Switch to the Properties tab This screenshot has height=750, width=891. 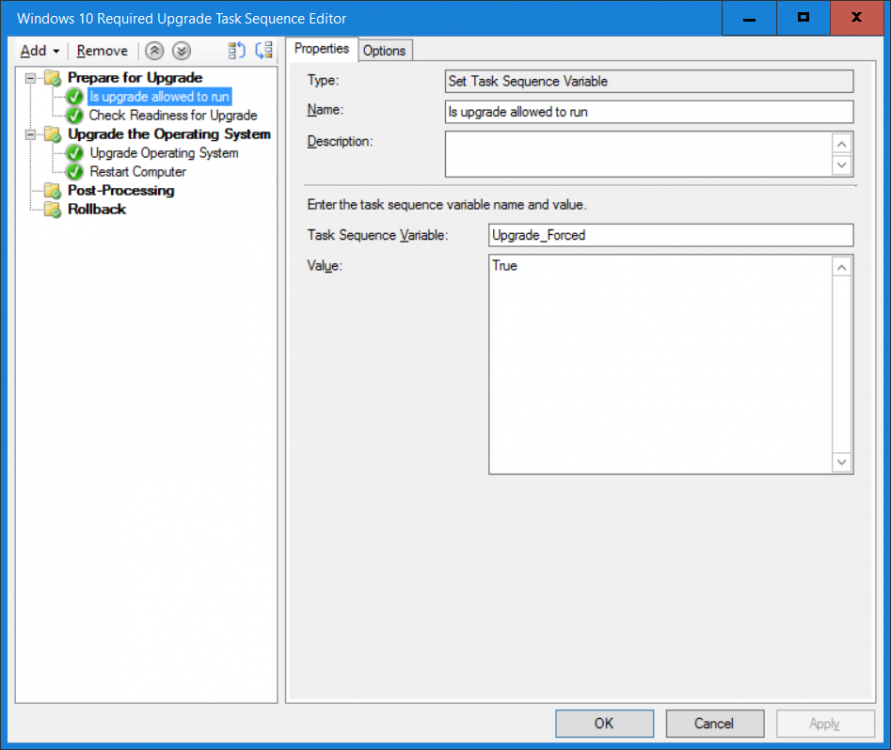tap(322, 49)
